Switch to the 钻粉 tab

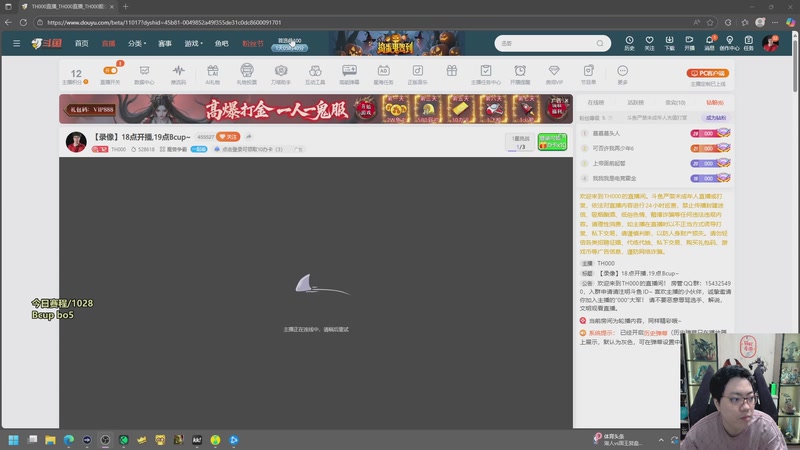point(715,103)
